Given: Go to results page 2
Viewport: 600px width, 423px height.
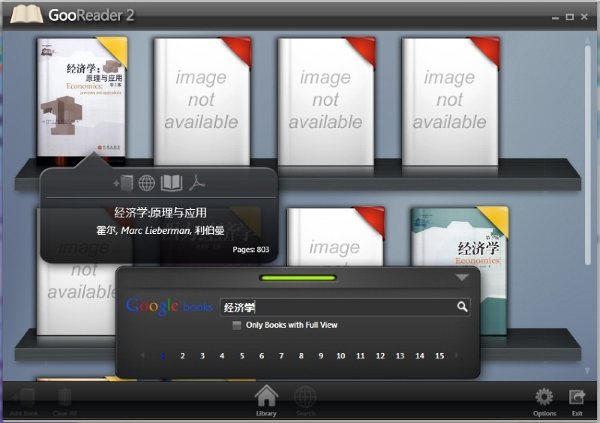Looking at the screenshot, I should [x=183, y=356].
